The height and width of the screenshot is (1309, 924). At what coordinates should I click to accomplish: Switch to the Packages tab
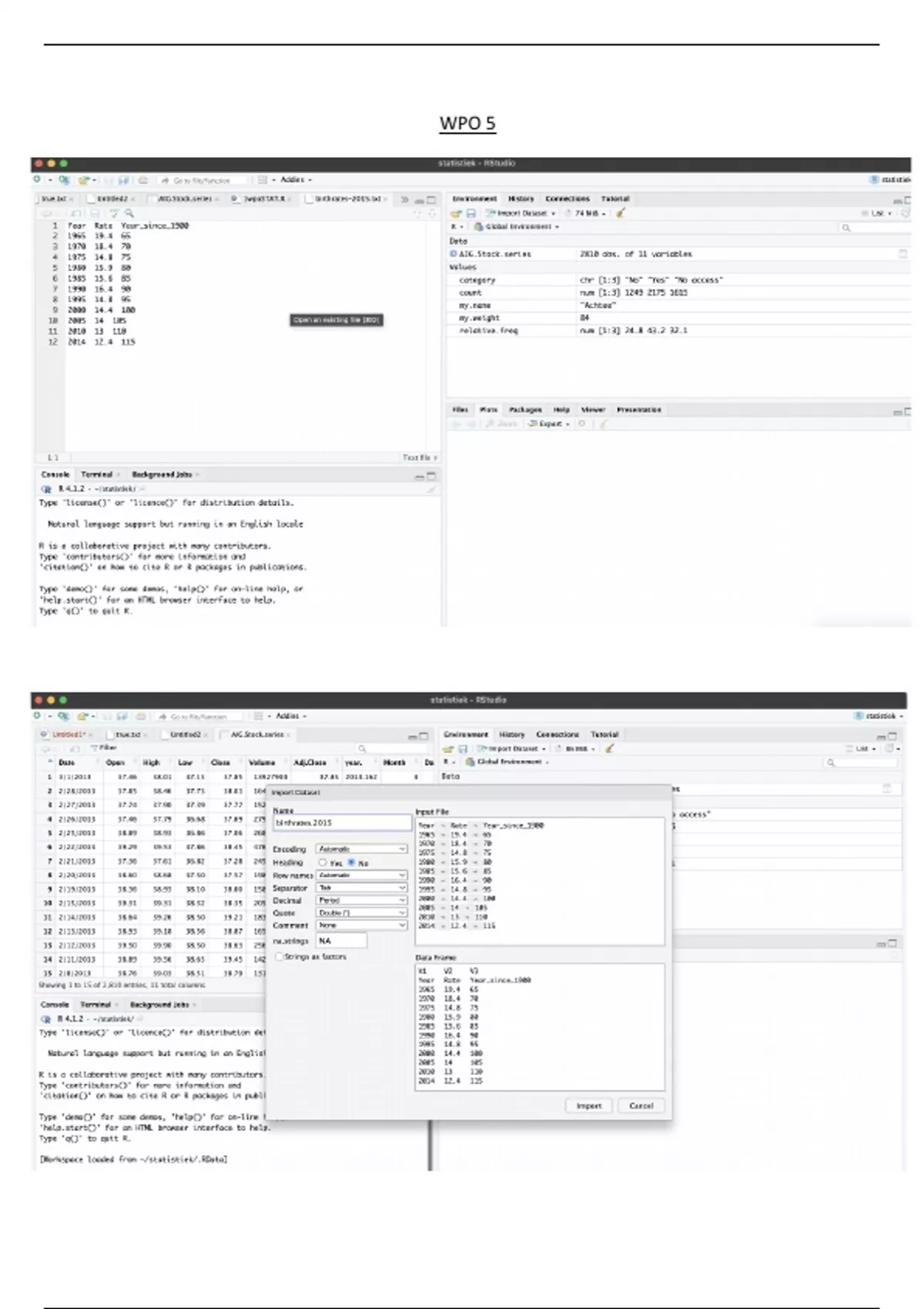click(x=525, y=410)
